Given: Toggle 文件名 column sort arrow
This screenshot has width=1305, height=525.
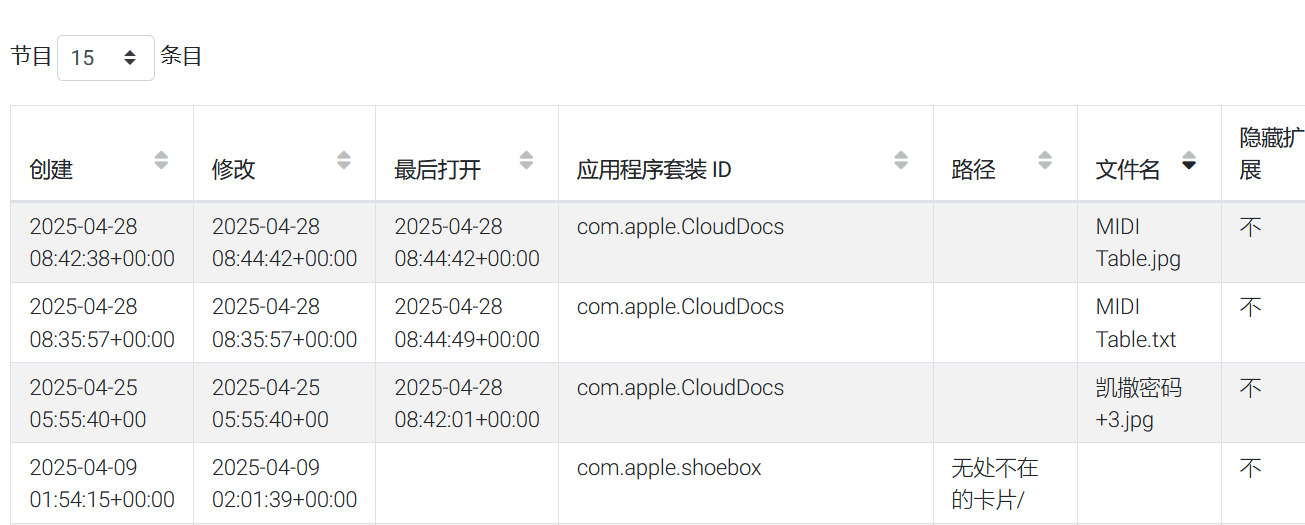Looking at the screenshot, I should tap(1189, 160).
